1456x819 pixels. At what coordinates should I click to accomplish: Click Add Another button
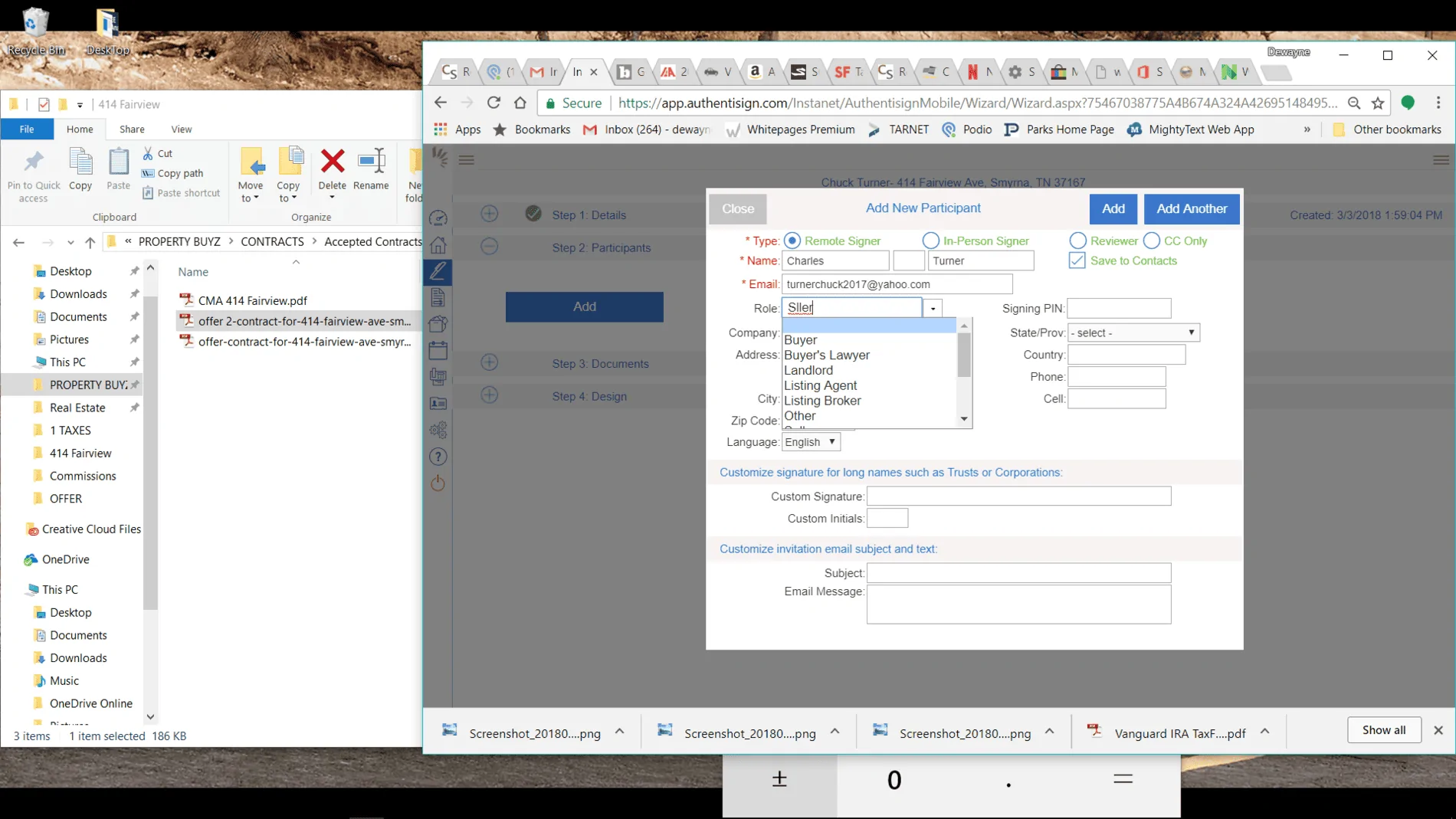point(1192,208)
